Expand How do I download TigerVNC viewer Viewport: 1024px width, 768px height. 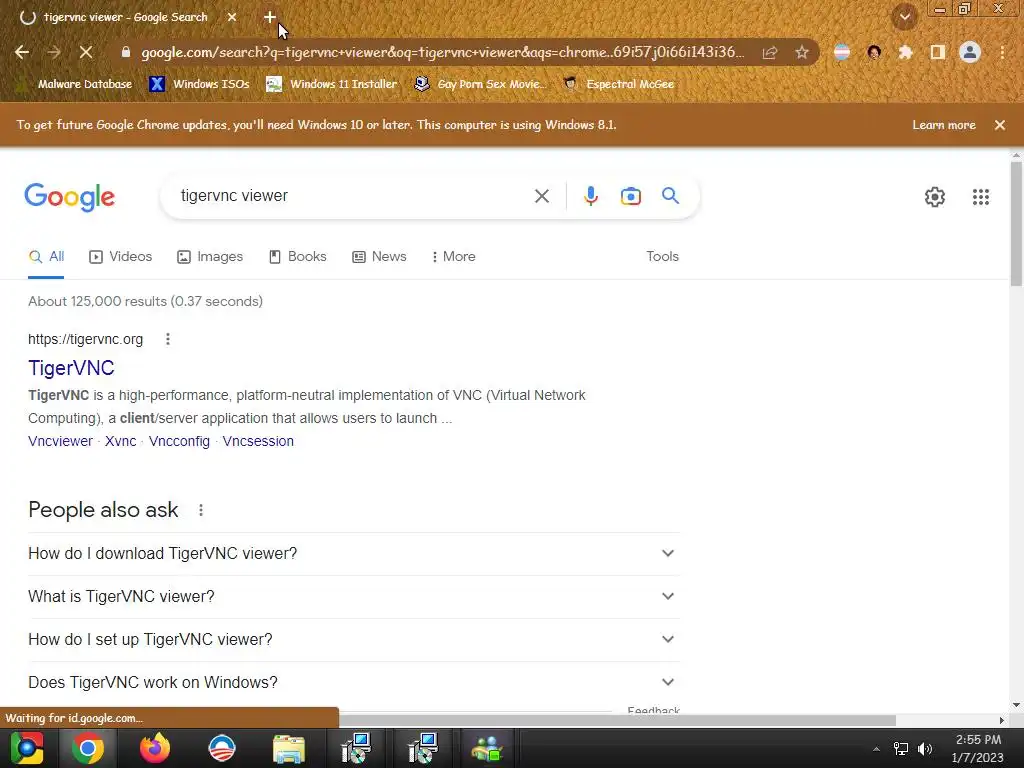pyautogui.click(x=354, y=554)
